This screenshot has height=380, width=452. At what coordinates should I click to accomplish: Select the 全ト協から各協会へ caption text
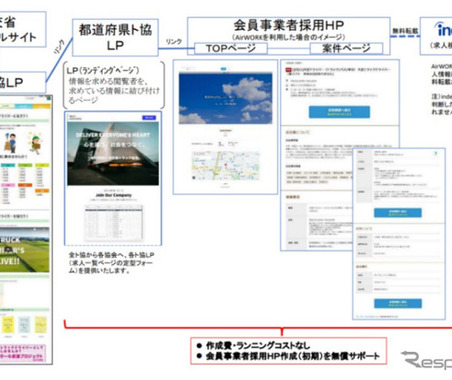pyautogui.click(x=111, y=263)
